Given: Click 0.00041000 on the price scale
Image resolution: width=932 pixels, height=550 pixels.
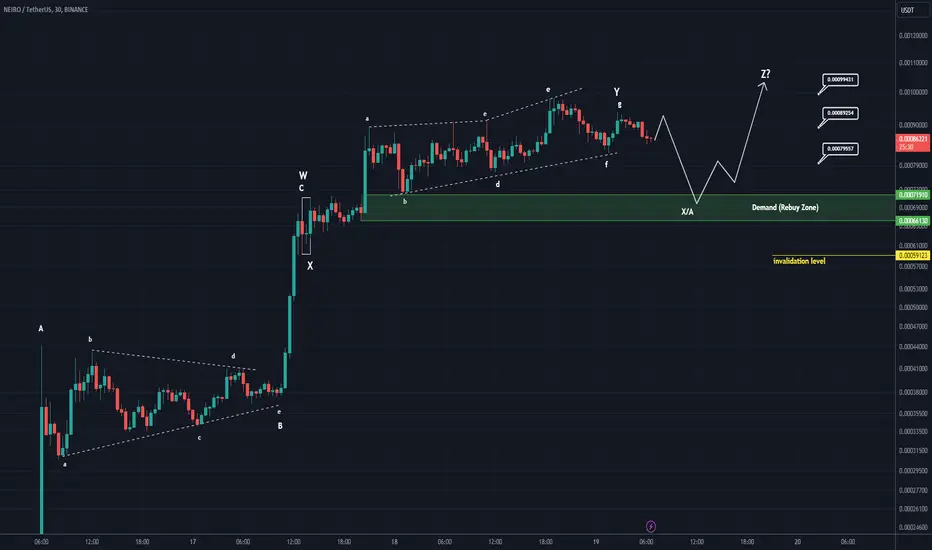Looking at the screenshot, I should (912, 369).
